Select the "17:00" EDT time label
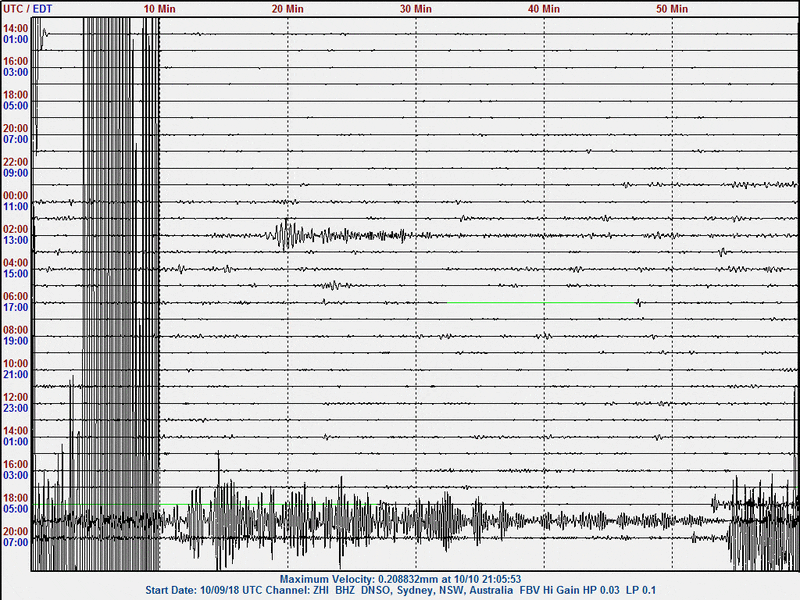 15,308
